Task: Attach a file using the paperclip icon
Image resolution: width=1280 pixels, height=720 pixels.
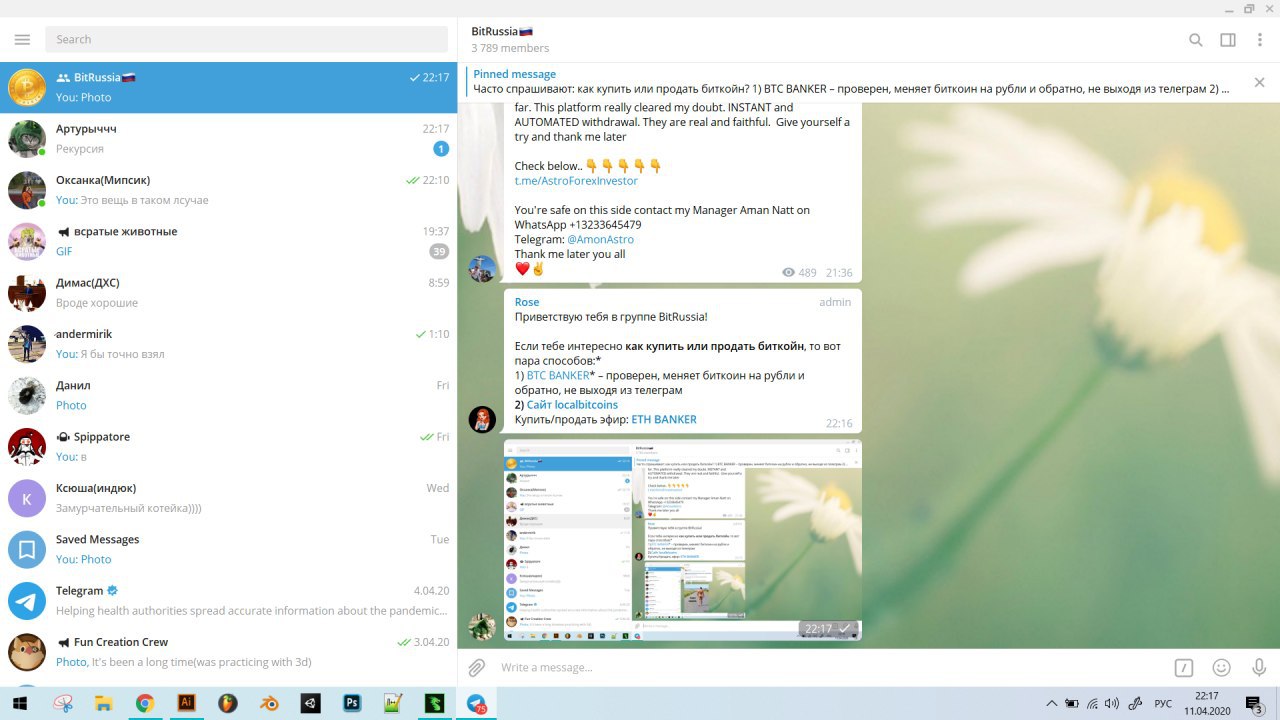Action: 477,667
